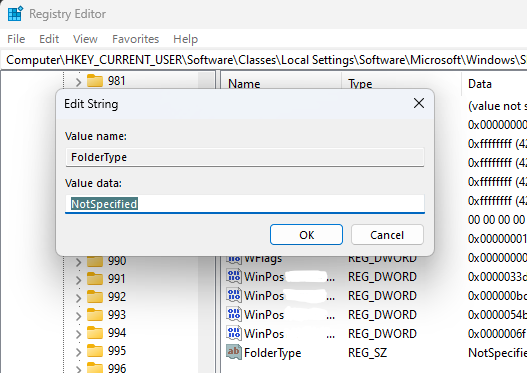Open the Help menu

[186, 39]
